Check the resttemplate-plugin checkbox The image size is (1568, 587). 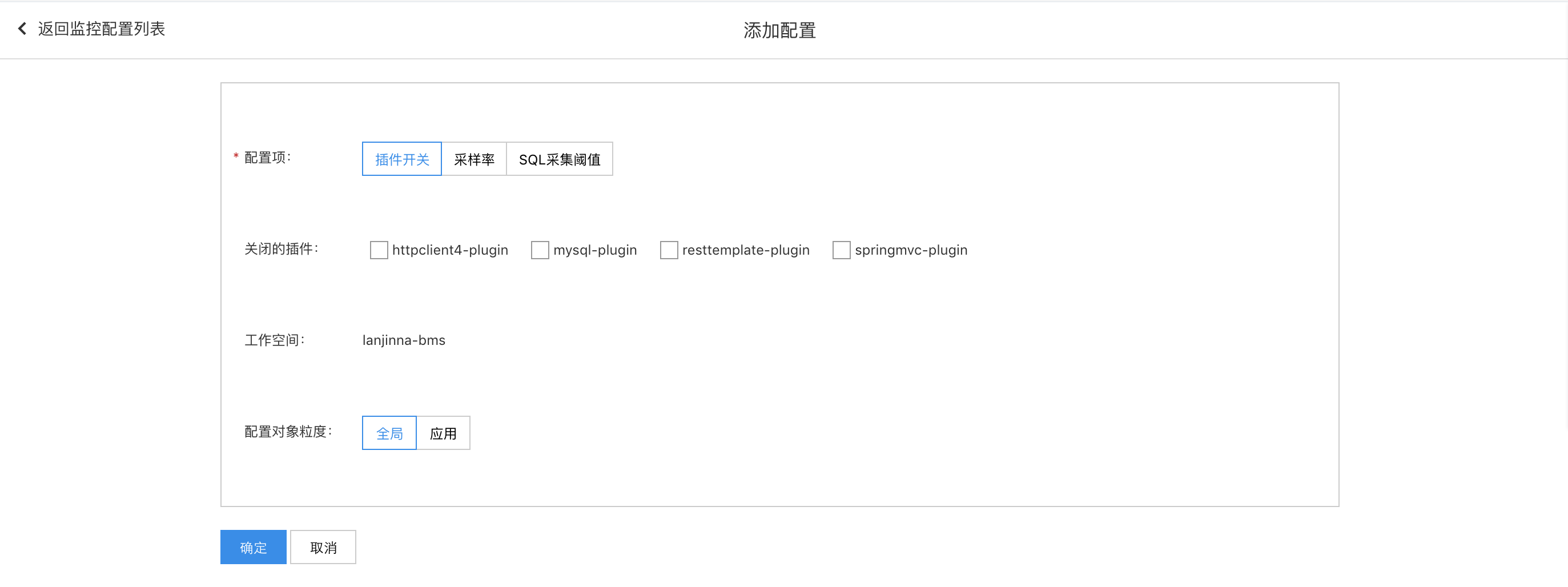coord(669,250)
